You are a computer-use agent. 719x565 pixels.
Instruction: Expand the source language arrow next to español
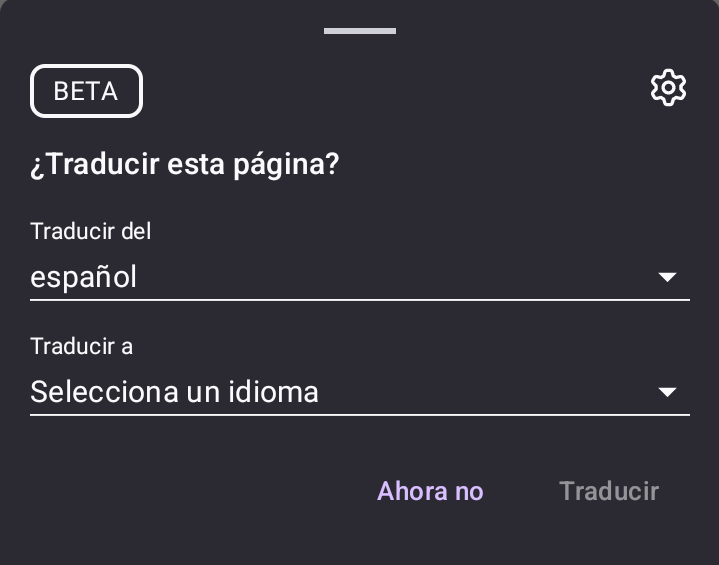pyautogui.click(x=667, y=277)
